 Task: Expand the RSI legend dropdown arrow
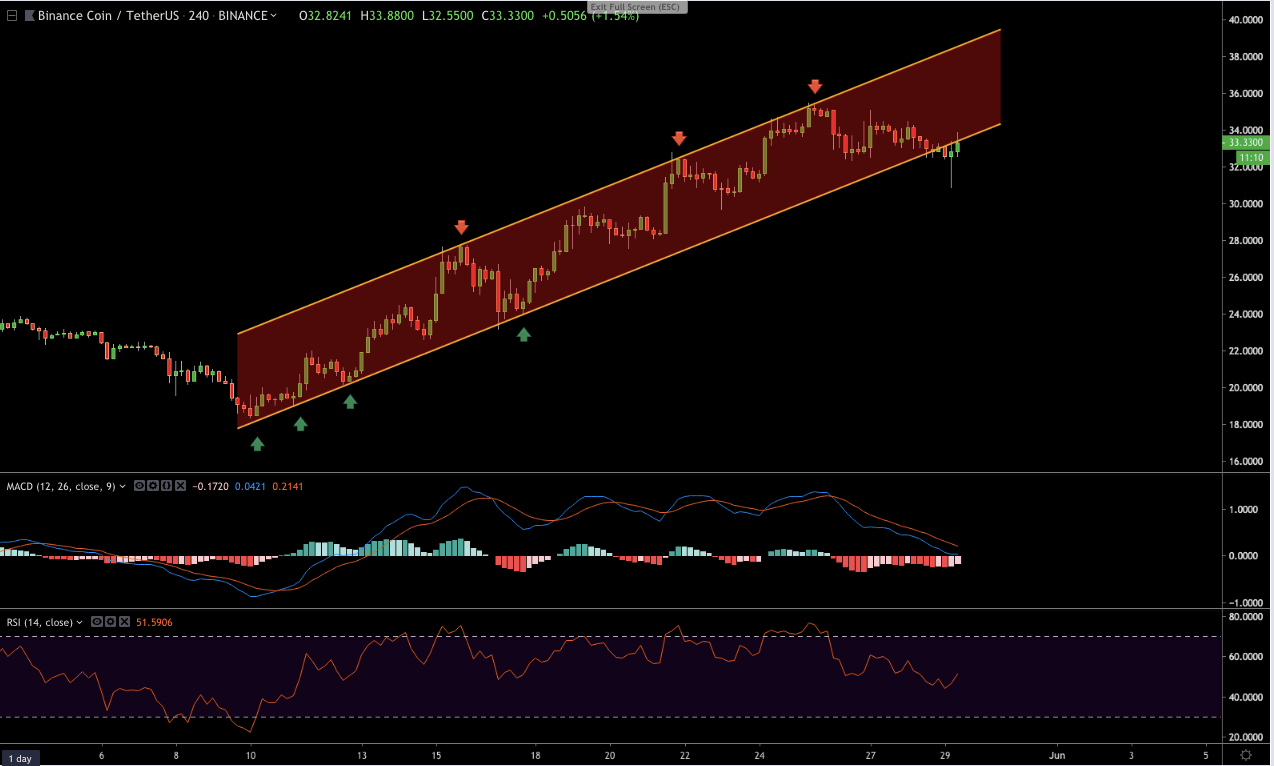[79, 622]
